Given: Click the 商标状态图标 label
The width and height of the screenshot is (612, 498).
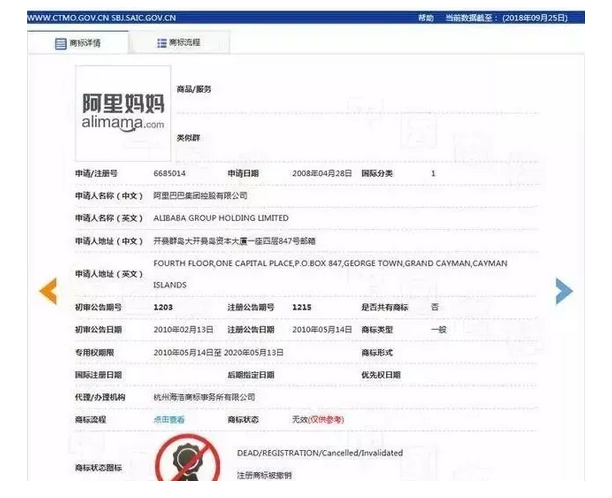Looking at the screenshot, I should coord(98,468).
